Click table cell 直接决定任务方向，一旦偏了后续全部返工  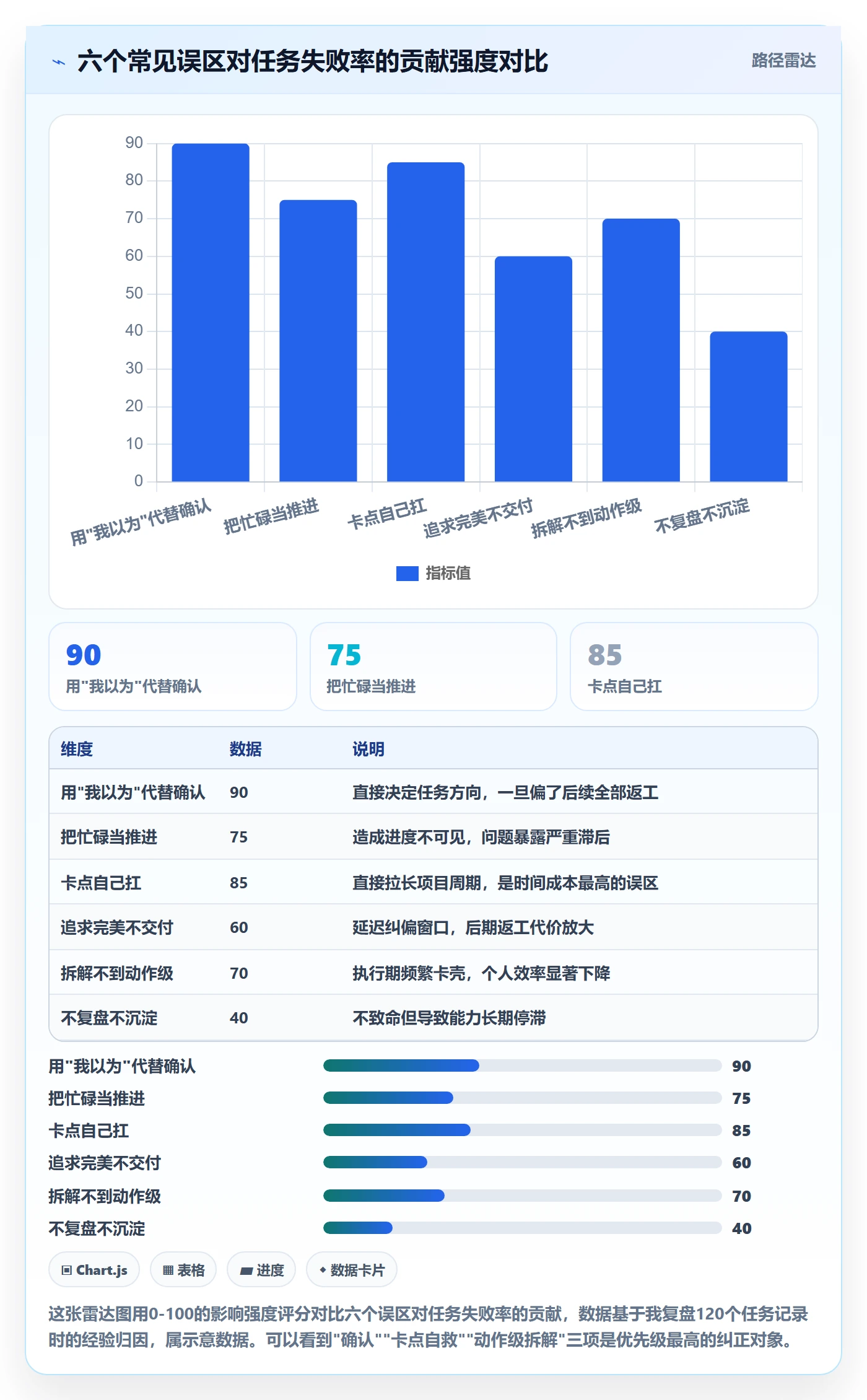[x=505, y=792]
